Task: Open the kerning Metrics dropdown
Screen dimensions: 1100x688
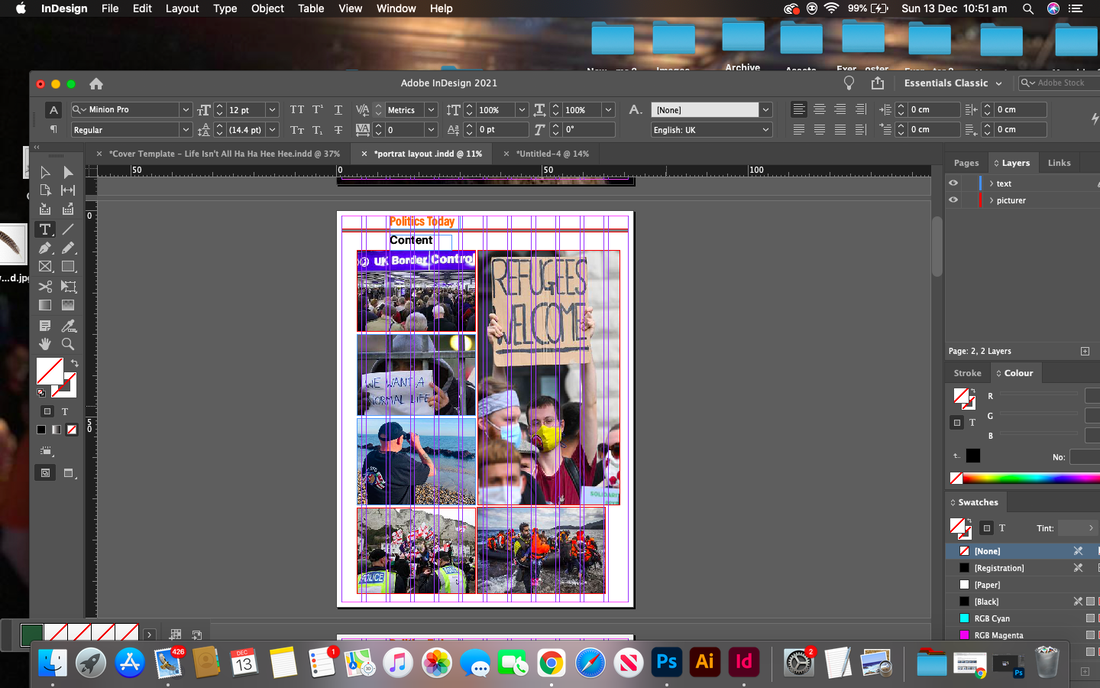Action: tap(431, 110)
